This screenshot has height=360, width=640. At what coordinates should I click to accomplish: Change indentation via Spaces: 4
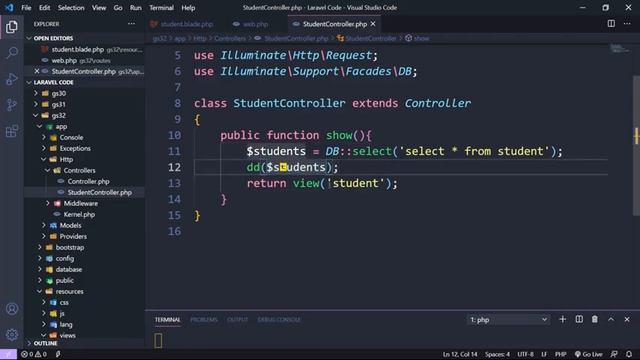click(497, 354)
